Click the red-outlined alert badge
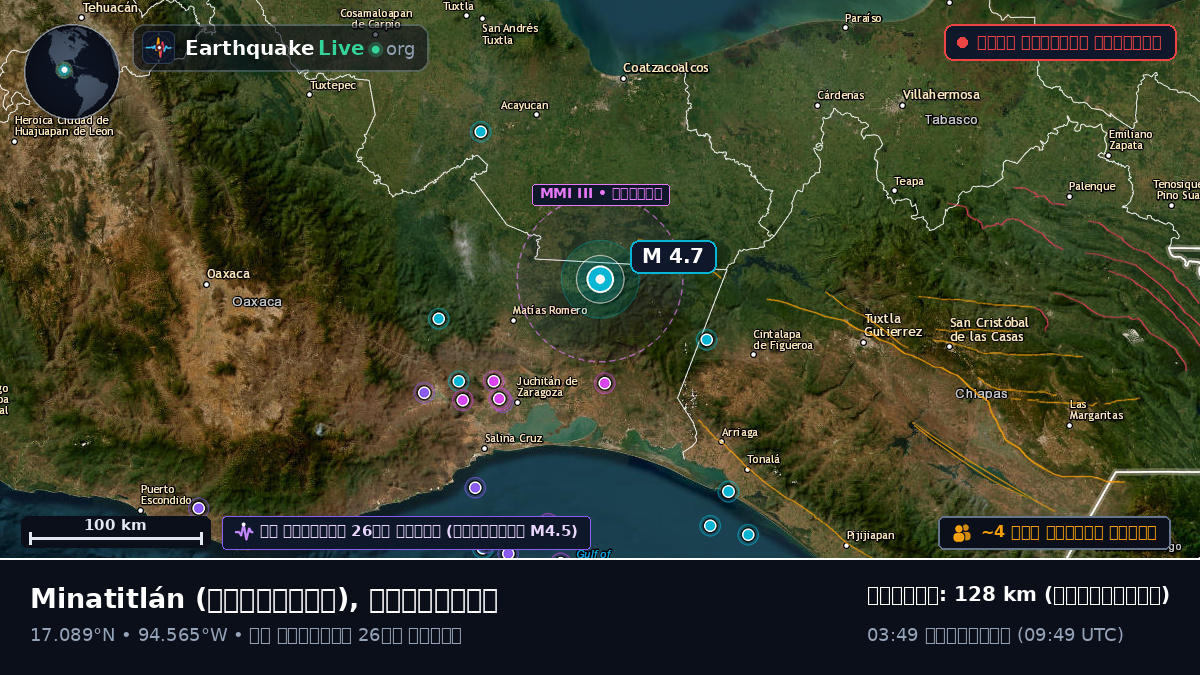 (1061, 43)
